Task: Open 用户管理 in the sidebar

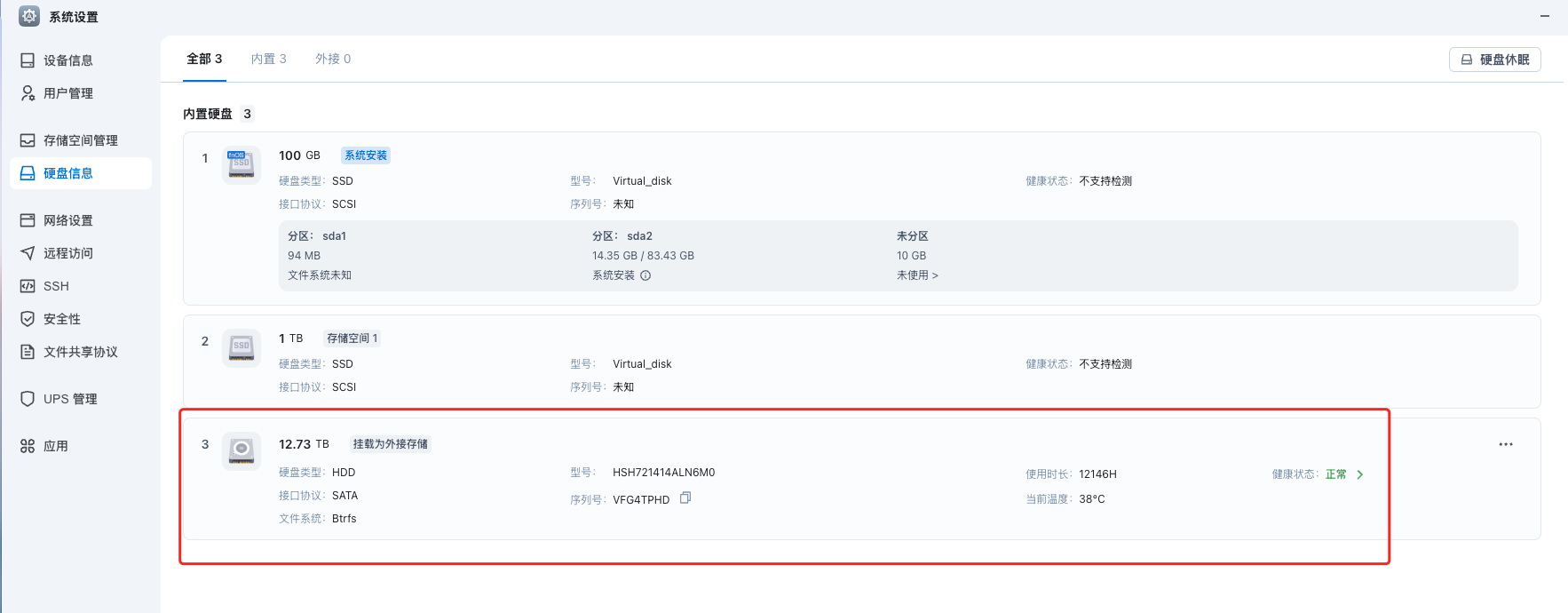Action: pos(67,93)
